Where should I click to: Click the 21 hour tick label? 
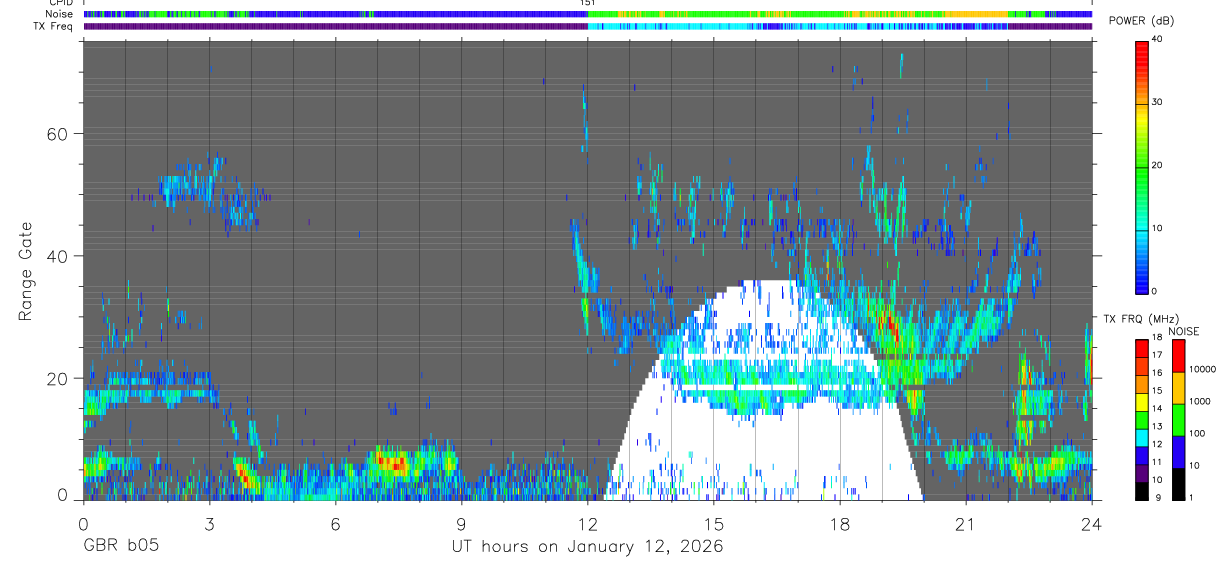(x=965, y=524)
